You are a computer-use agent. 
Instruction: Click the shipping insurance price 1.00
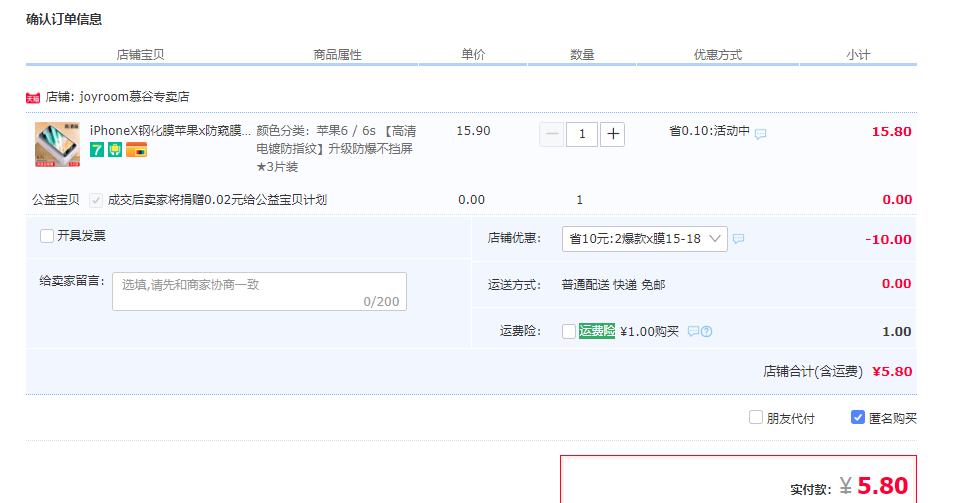[x=897, y=331]
